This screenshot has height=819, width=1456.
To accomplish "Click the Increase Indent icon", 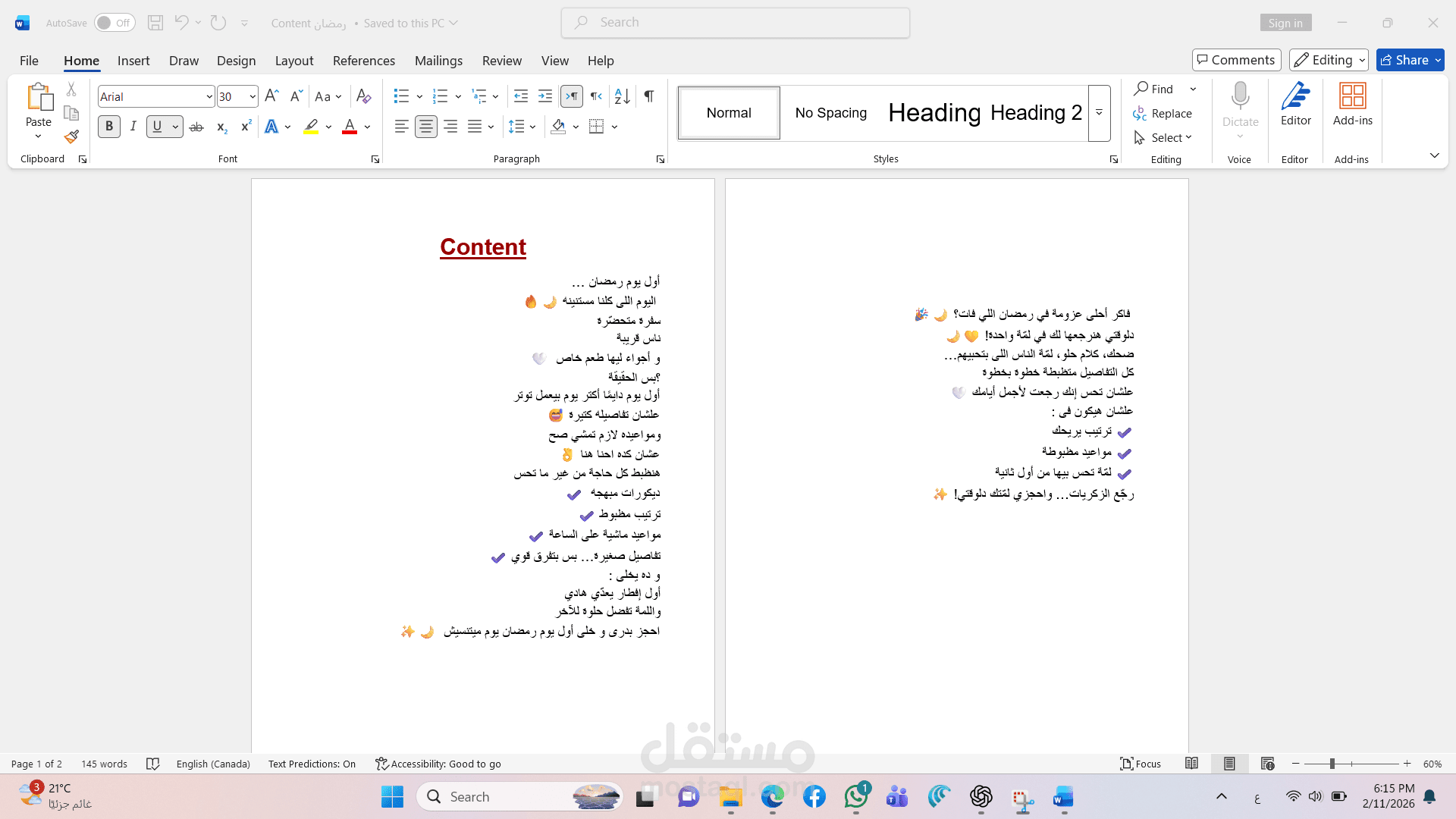I will coord(545,96).
